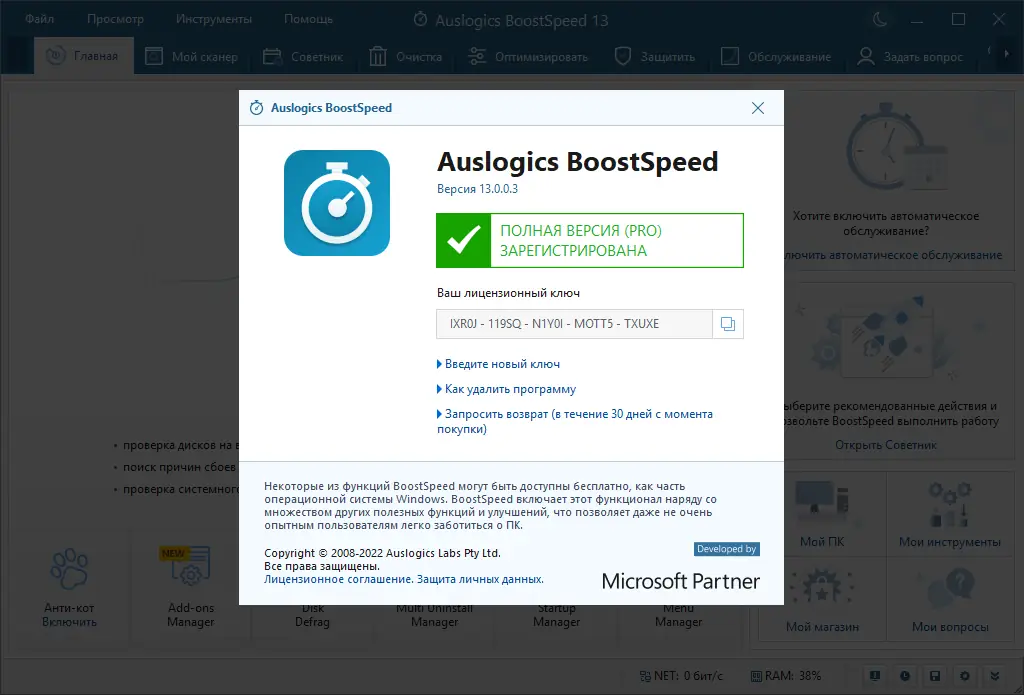The height and width of the screenshot is (695, 1024).
Task: Open the 'Запросить возврат' refund link
Action: click(x=575, y=421)
